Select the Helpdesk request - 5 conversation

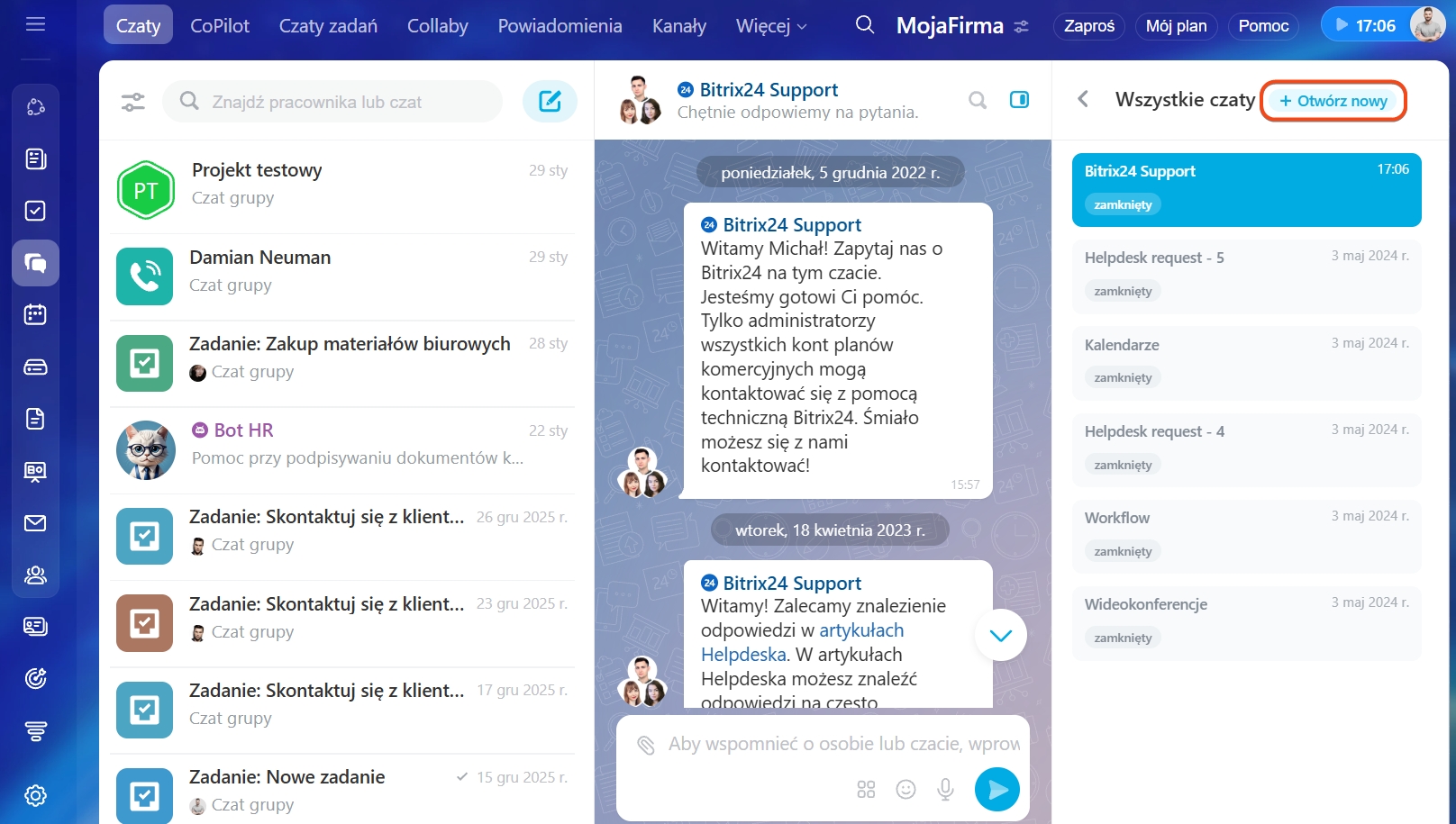pyautogui.click(x=1246, y=276)
